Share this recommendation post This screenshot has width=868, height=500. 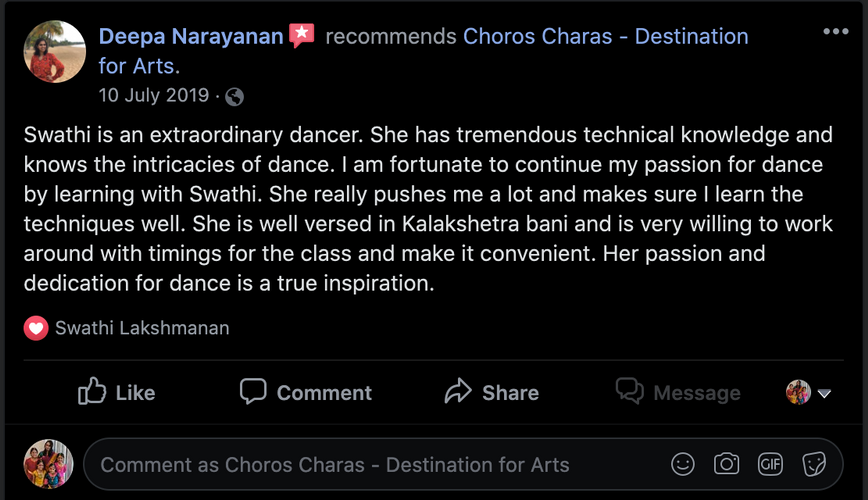[492, 392]
